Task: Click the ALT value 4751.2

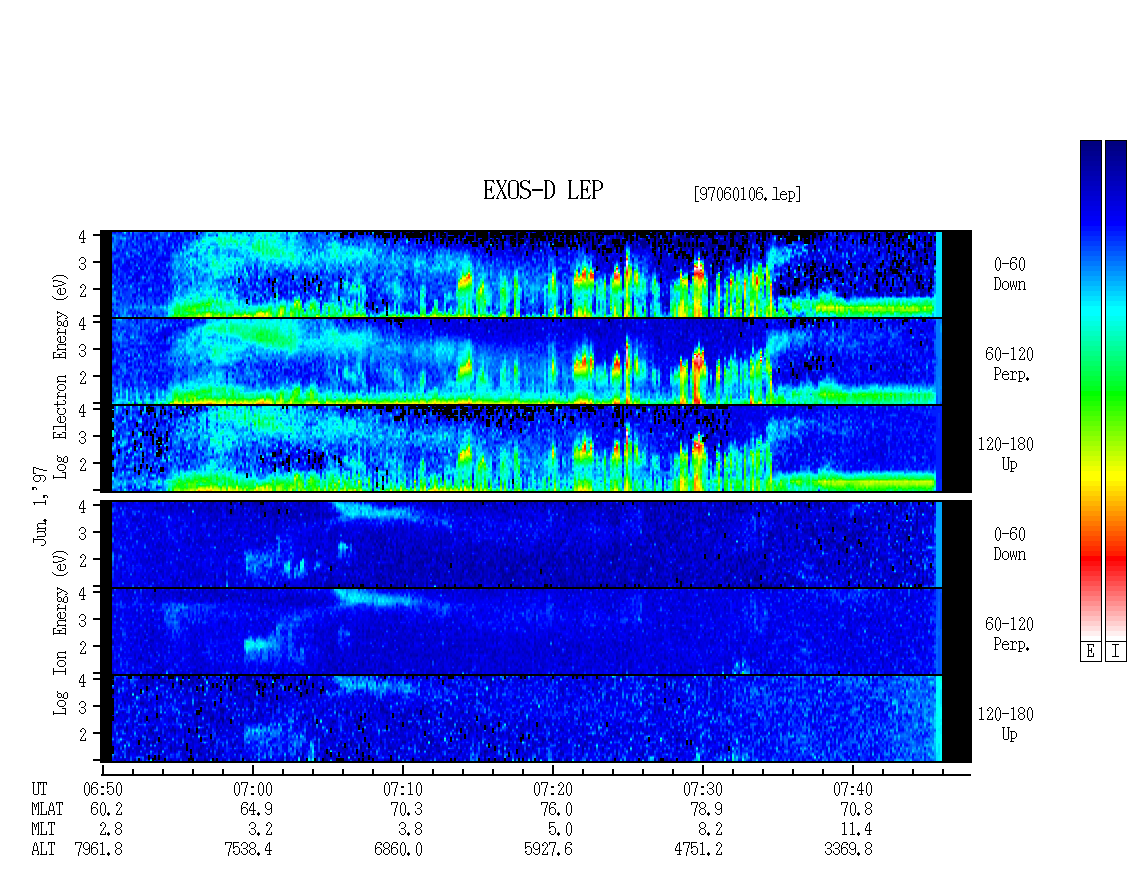Action: tap(698, 850)
